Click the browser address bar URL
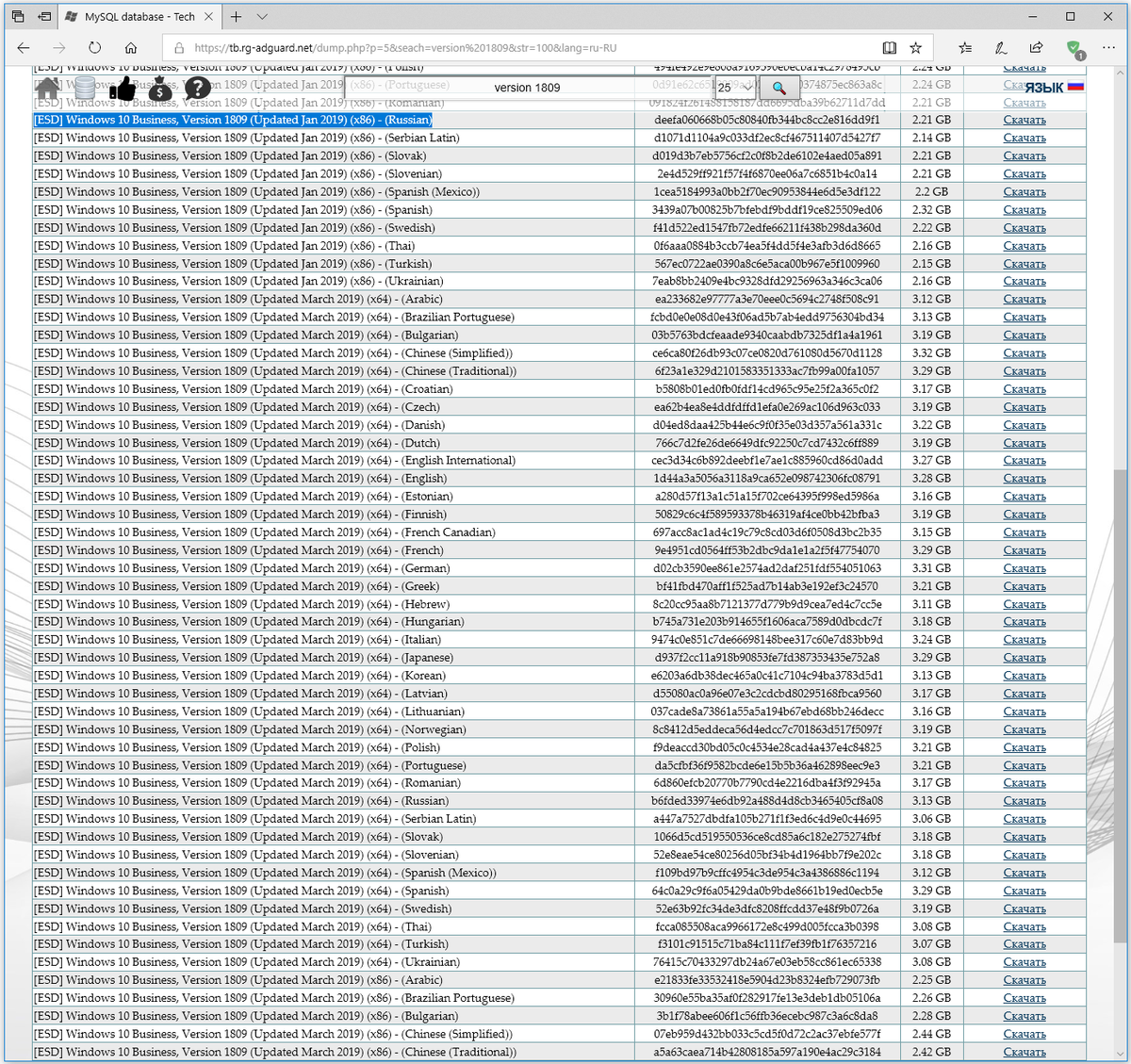Viewport: 1131px width, 1064px height. [x=406, y=48]
